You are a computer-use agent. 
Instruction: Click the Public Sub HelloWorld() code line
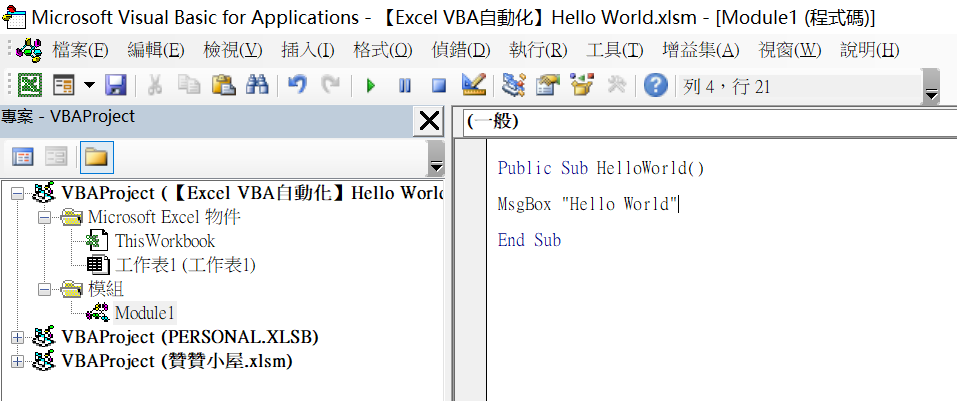click(601, 168)
